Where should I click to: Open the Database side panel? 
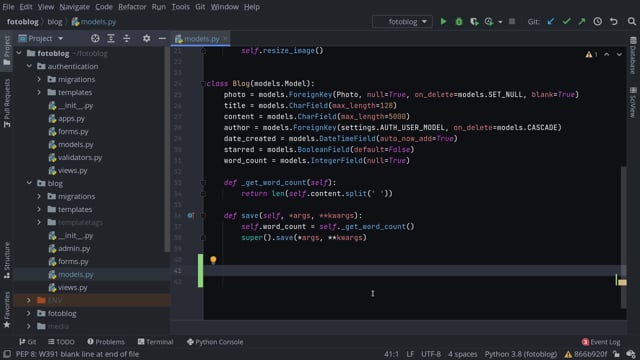(633, 56)
